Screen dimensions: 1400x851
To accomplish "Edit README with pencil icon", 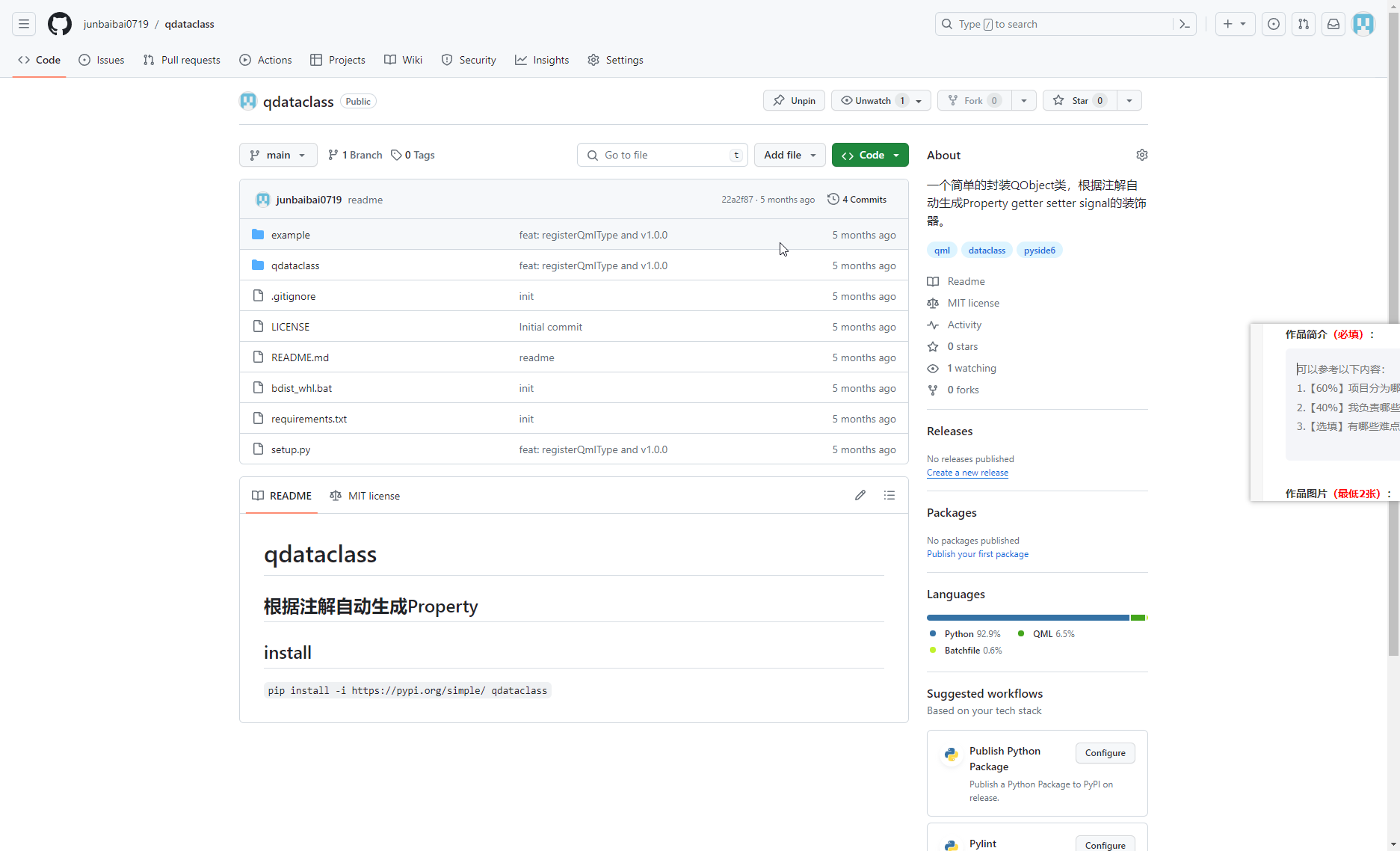I will (x=860, y=495).
